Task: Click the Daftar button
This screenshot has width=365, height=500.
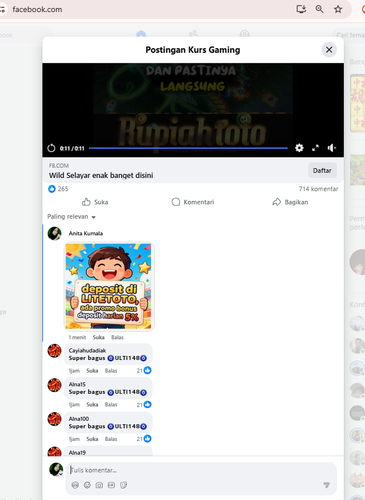Action: [x=322, y=170]
